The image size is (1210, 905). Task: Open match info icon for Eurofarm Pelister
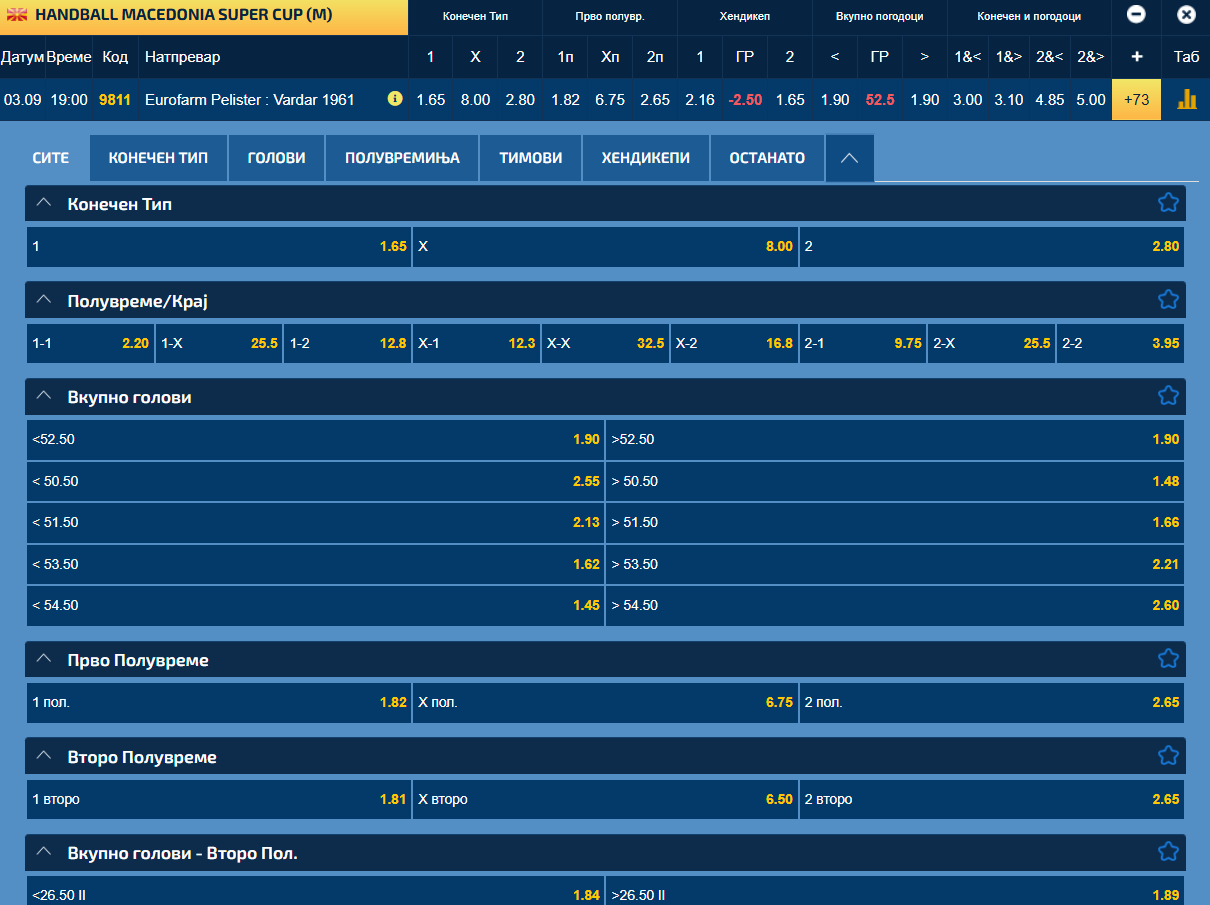395,99
